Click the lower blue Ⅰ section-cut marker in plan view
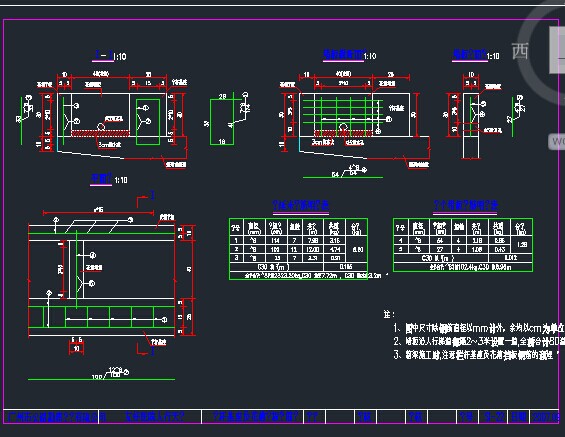Image resolution: width=565 pixels, height=437 pixels. tap(152, 350)
